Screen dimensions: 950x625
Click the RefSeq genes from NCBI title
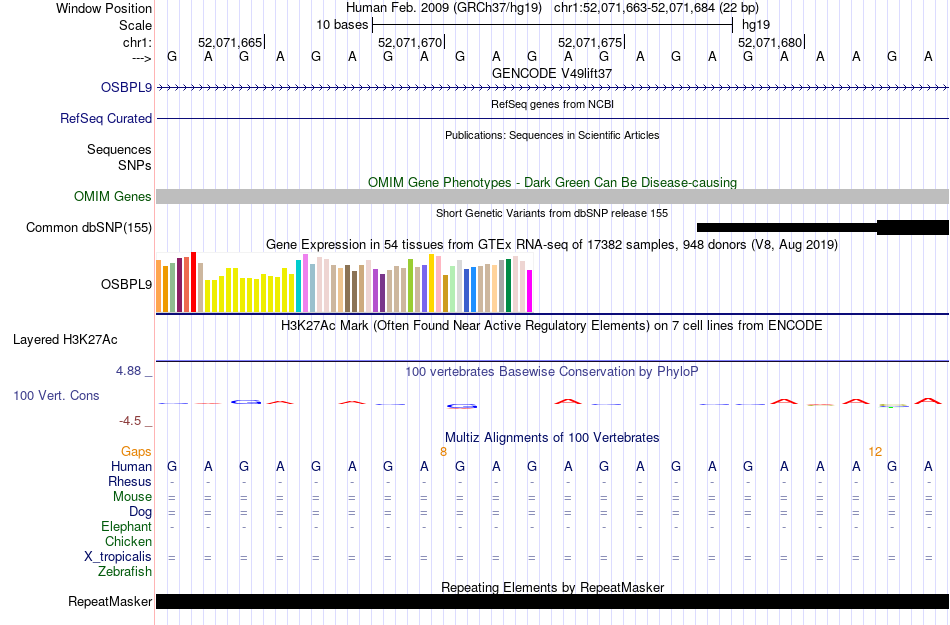point(552,104)
